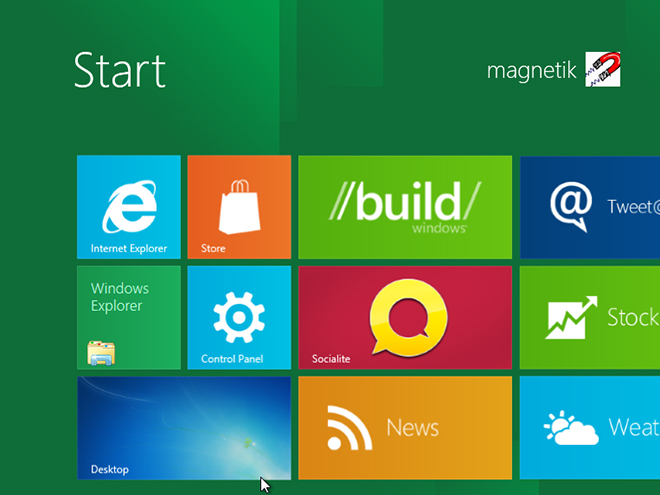Select the "Control Panel" text label
Viewport: 660px width, 495px height.
pyautogui.click(x=232, y=359)
